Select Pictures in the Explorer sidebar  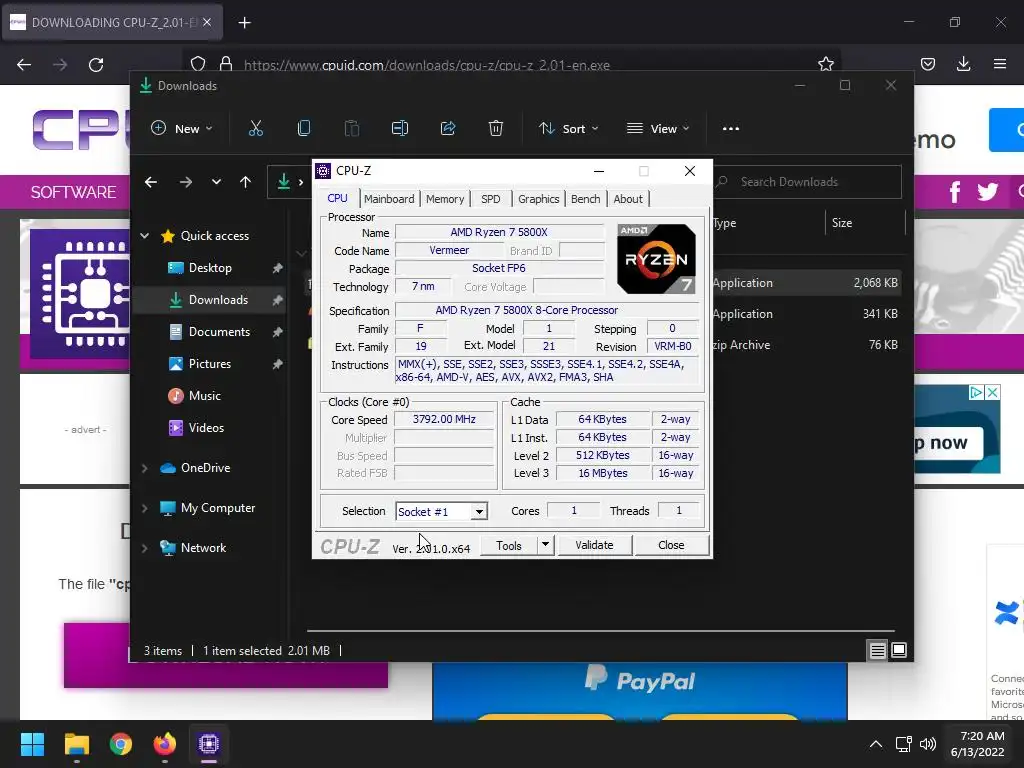tap(210, 364)
